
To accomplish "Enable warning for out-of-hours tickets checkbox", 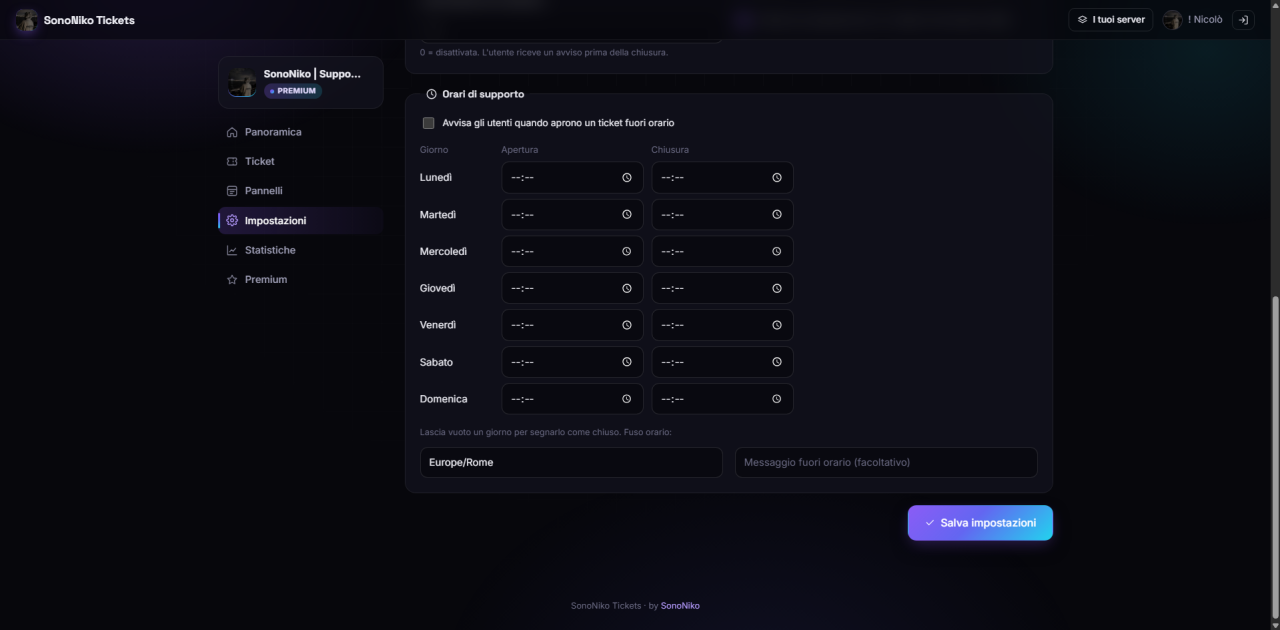I will click(x=429, y=123).
